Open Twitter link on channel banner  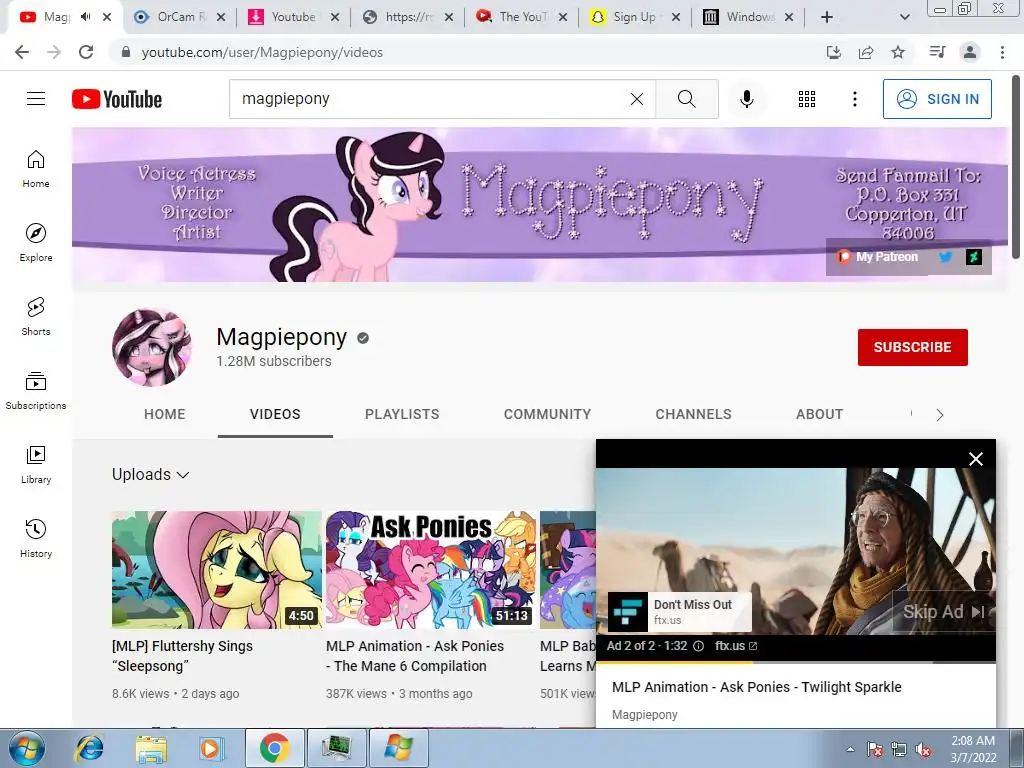click(x=945, y=257)
